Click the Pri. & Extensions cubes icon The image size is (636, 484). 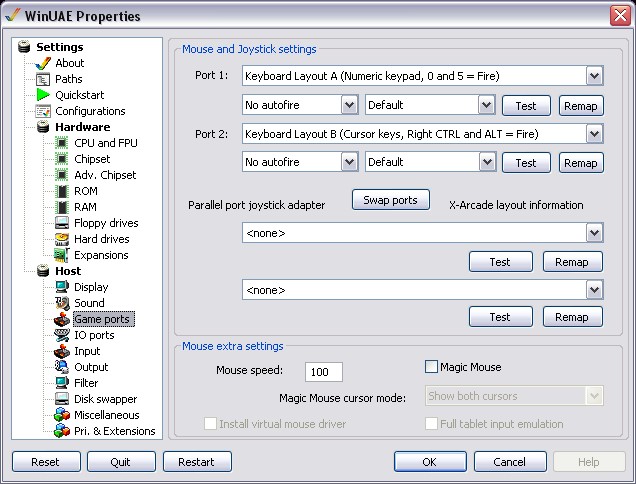click(62, 431)
